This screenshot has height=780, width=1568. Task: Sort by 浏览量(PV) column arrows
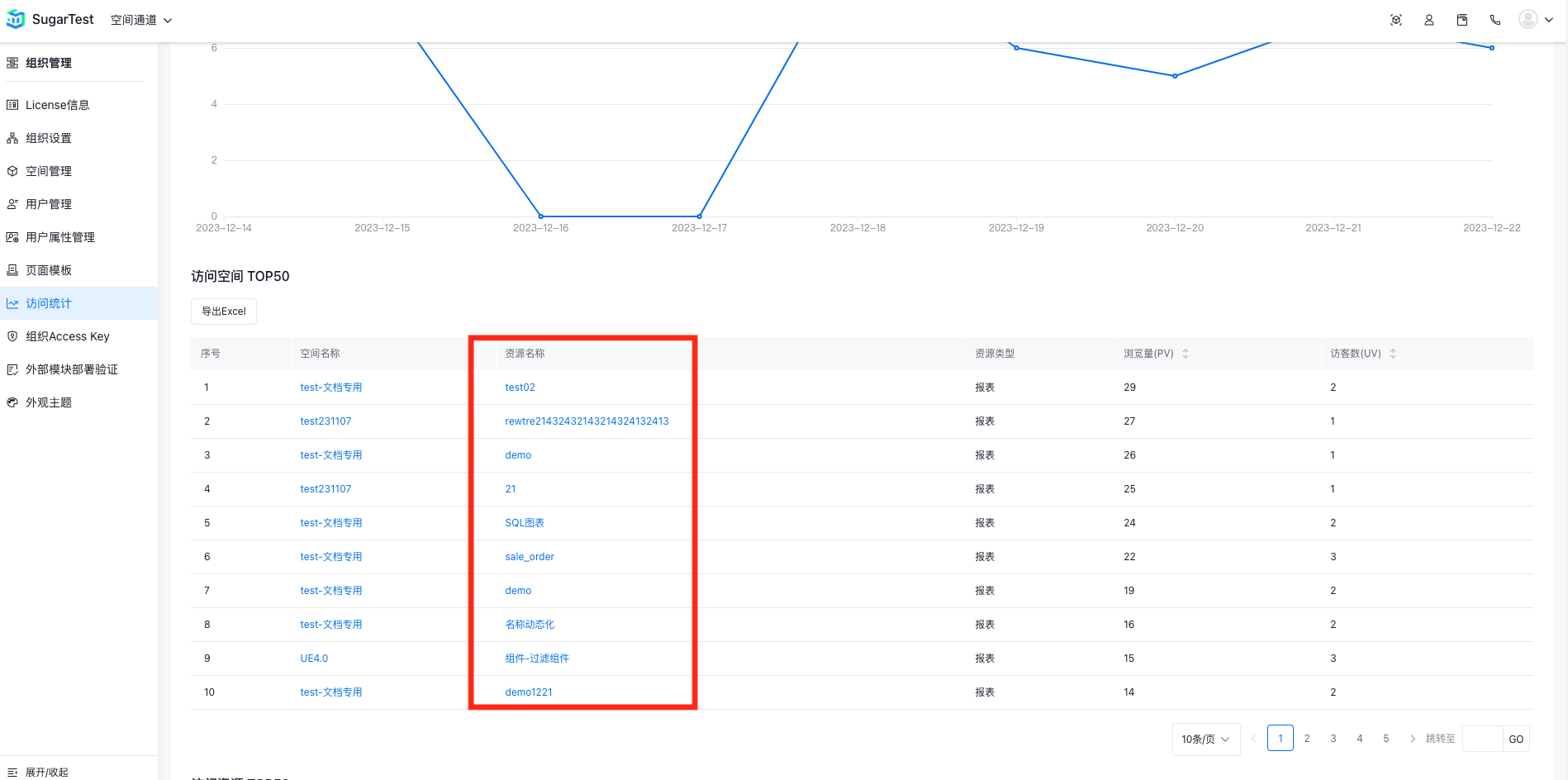(x=1186, y=354)
